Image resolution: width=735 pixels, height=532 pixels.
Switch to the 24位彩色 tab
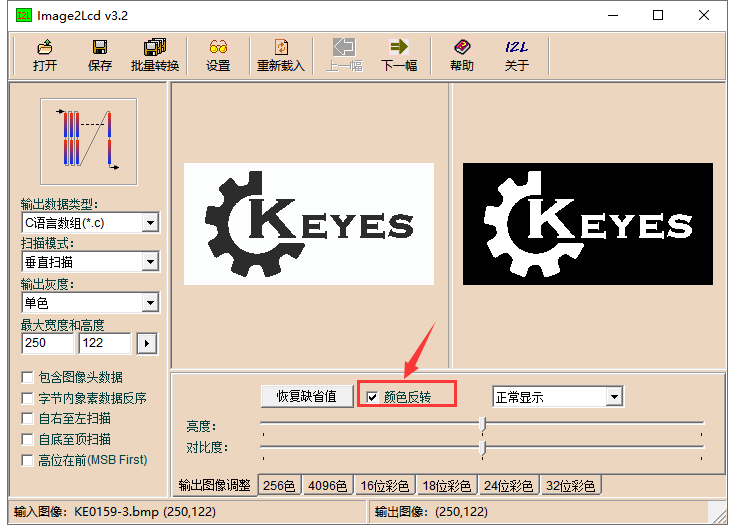coord(508,486)
